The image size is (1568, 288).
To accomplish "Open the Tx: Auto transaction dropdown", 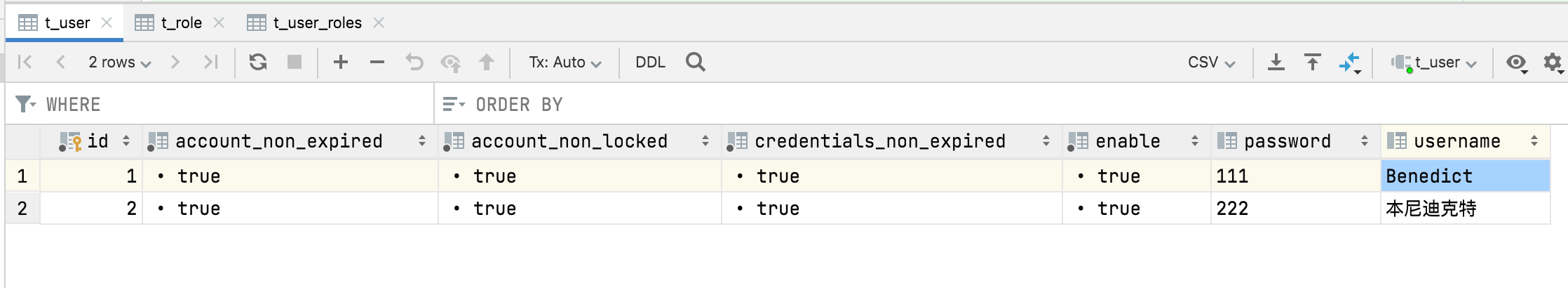I will tap(565, 63).
